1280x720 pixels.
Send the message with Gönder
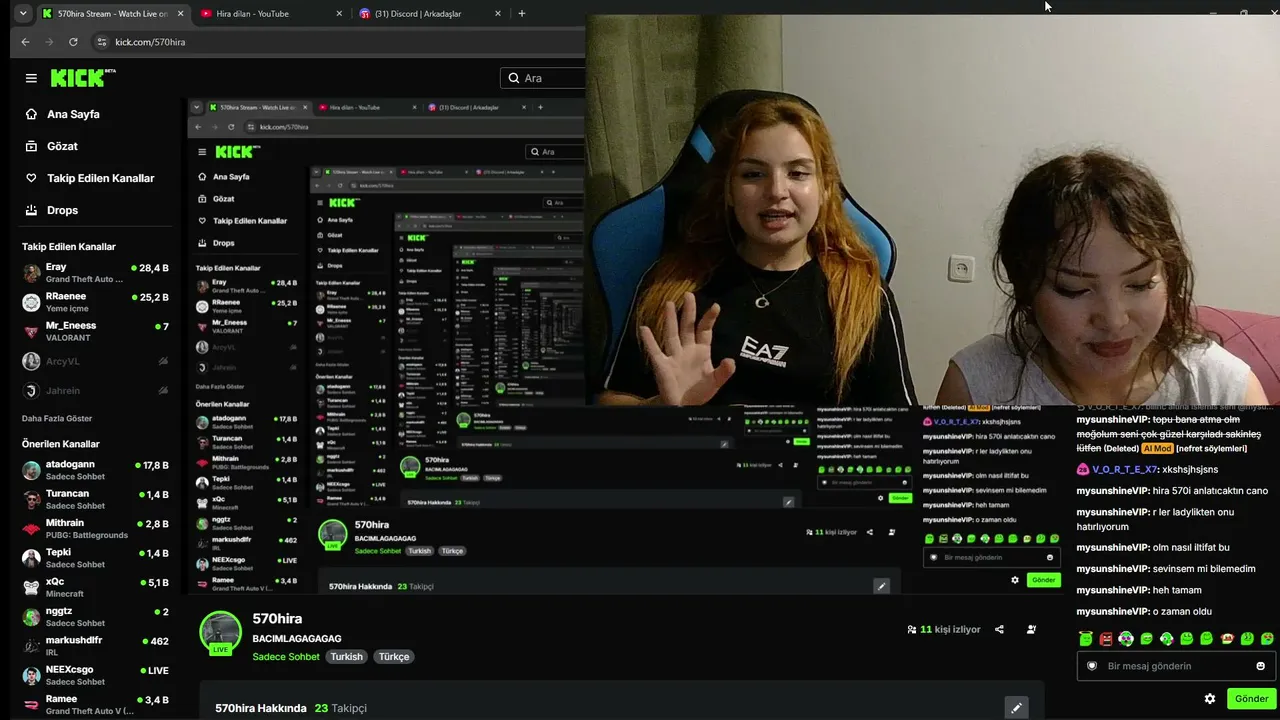[x=1251, y=699]
